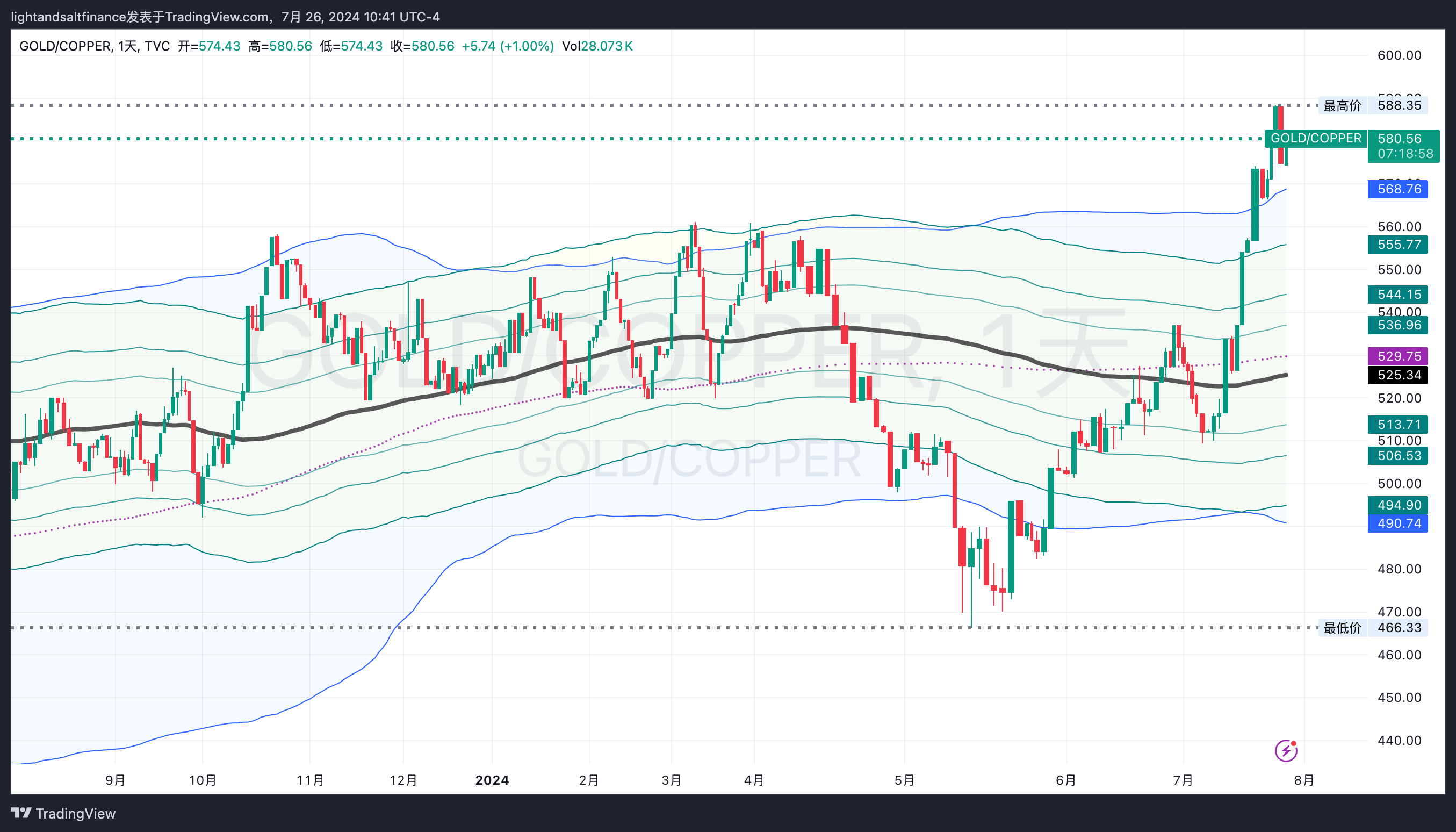Click the 580.56 current price countdown box

(x=1403, y=146)
